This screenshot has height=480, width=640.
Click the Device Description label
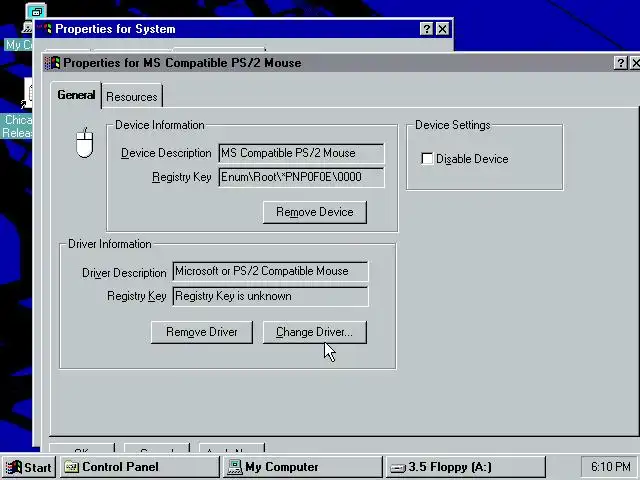[166, 153]
